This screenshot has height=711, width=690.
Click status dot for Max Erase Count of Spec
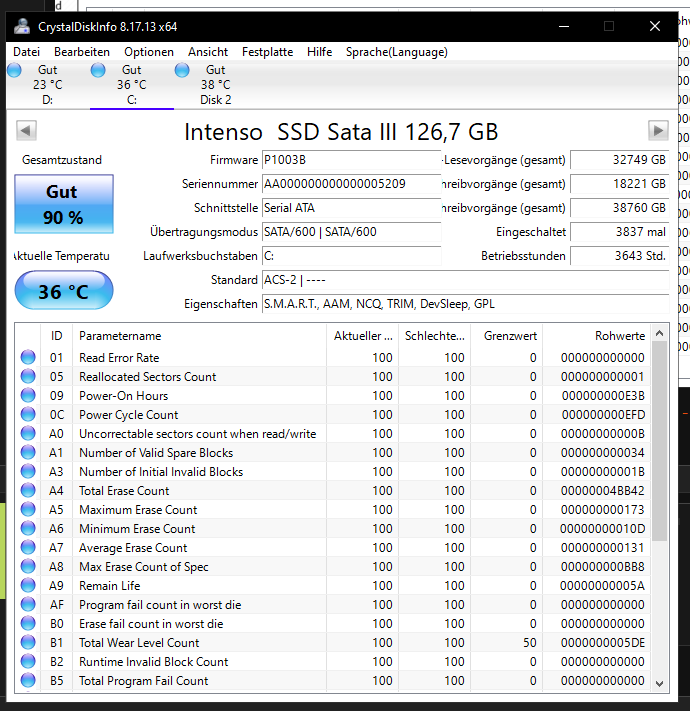(28, 566)
